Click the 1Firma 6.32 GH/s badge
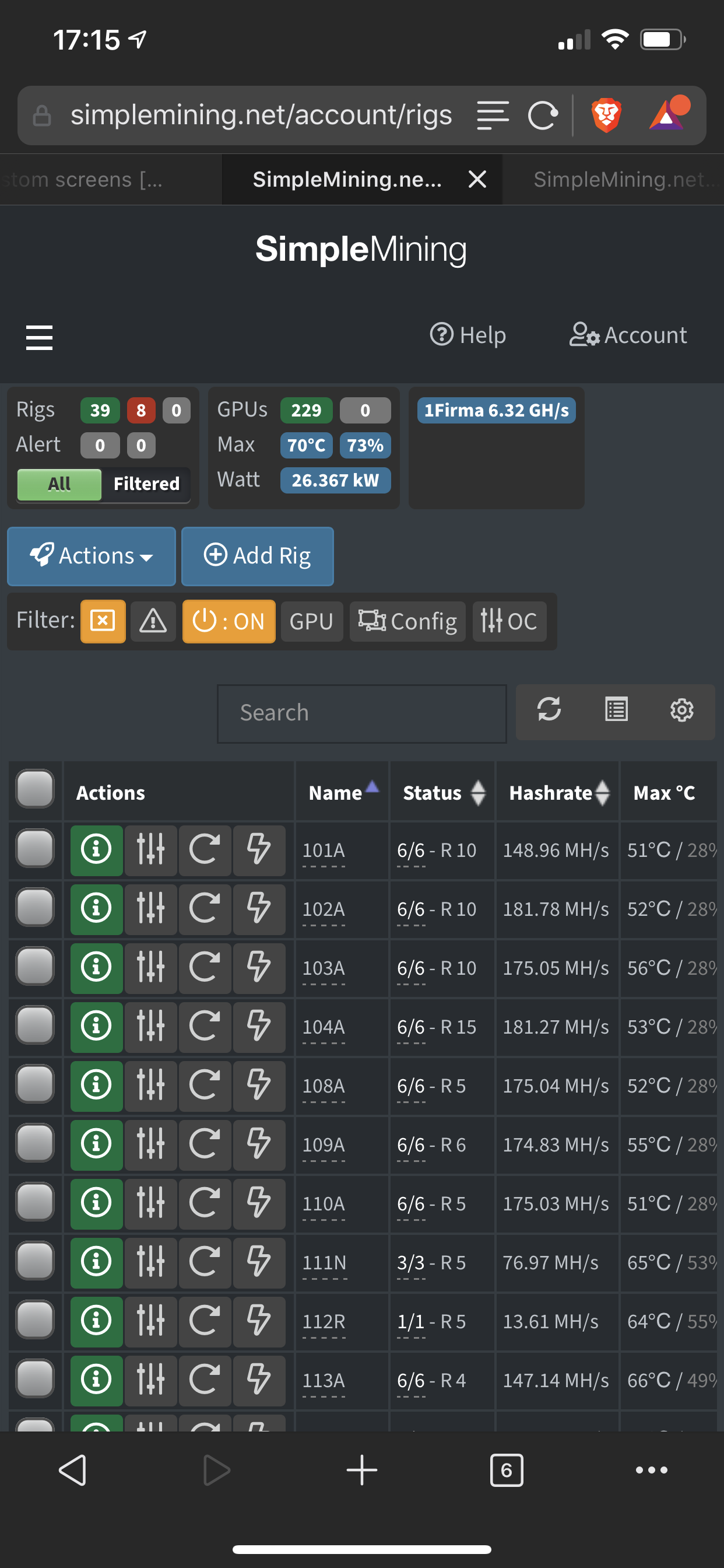 [x=497, y=410]
